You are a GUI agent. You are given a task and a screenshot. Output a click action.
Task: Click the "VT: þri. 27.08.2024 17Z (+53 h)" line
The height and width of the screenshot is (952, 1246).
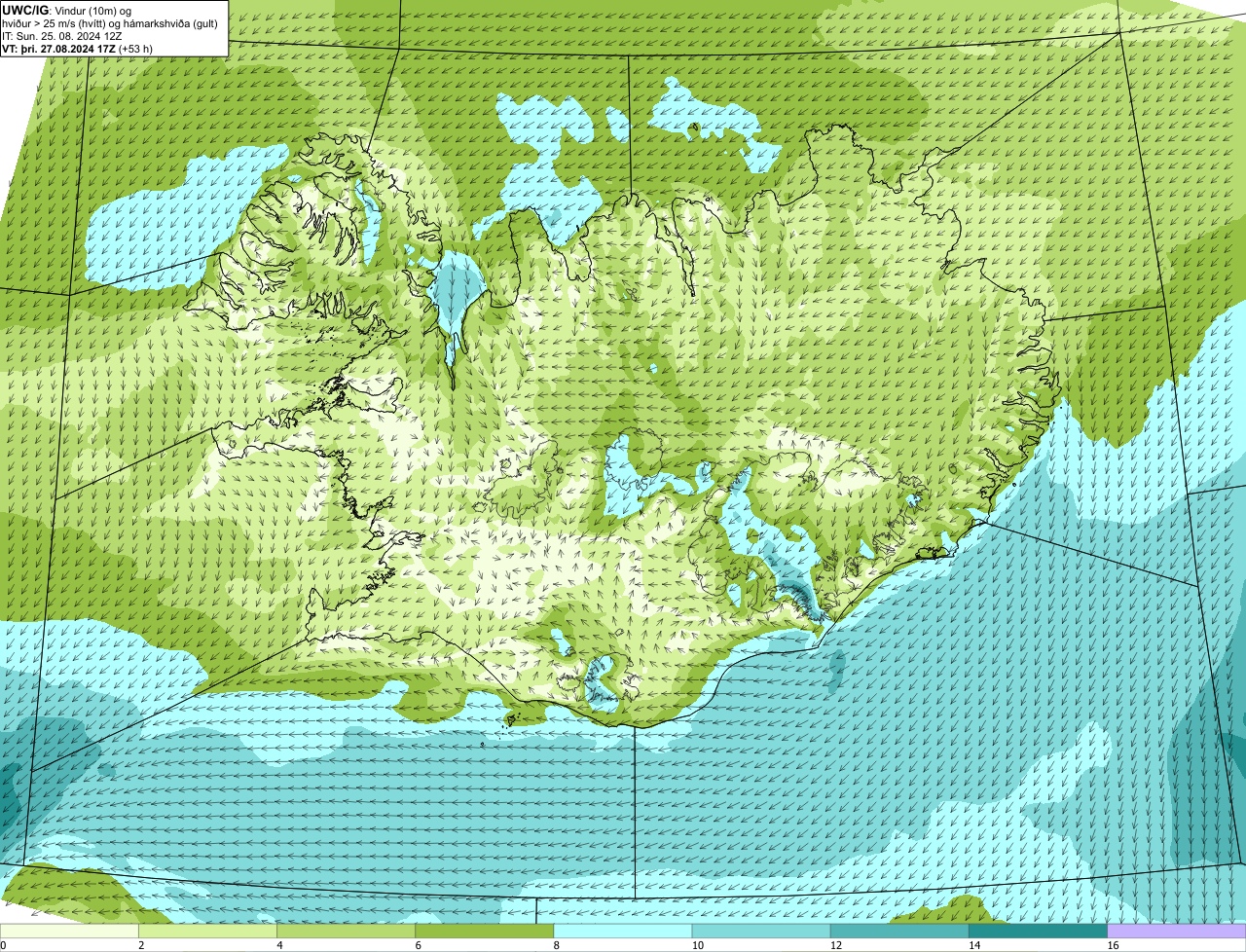[78, 49]
